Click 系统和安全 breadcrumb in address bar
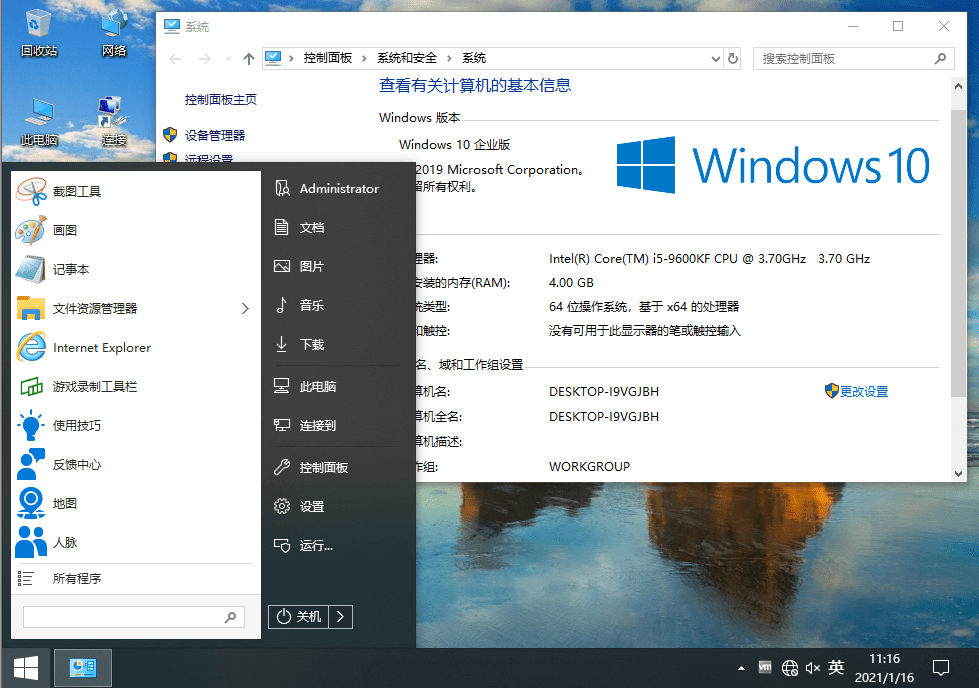Viewport: 979px width, 688px height. [x=407, y=58]
